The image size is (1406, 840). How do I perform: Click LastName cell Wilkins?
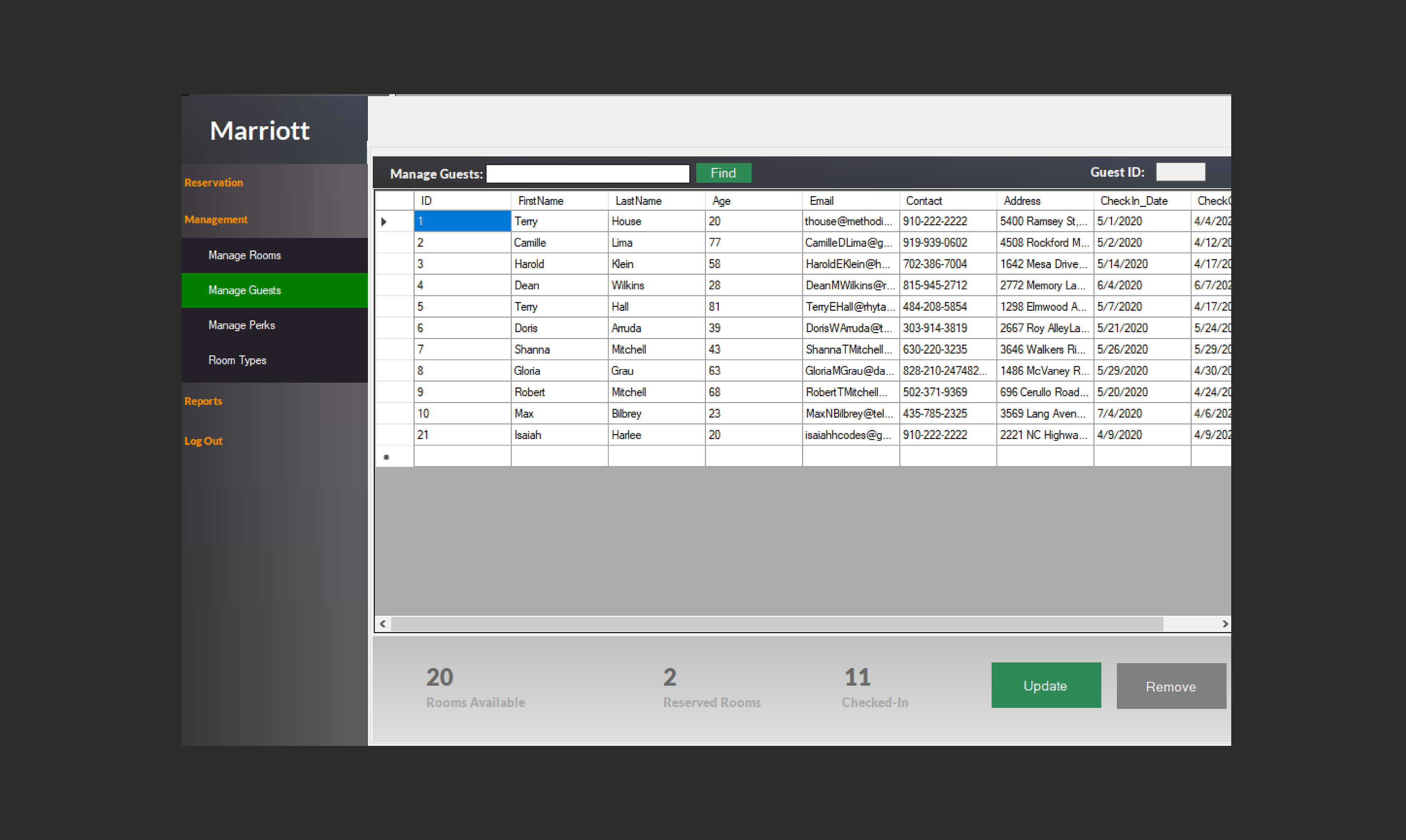pyautogui.click(x=657, y=285)
